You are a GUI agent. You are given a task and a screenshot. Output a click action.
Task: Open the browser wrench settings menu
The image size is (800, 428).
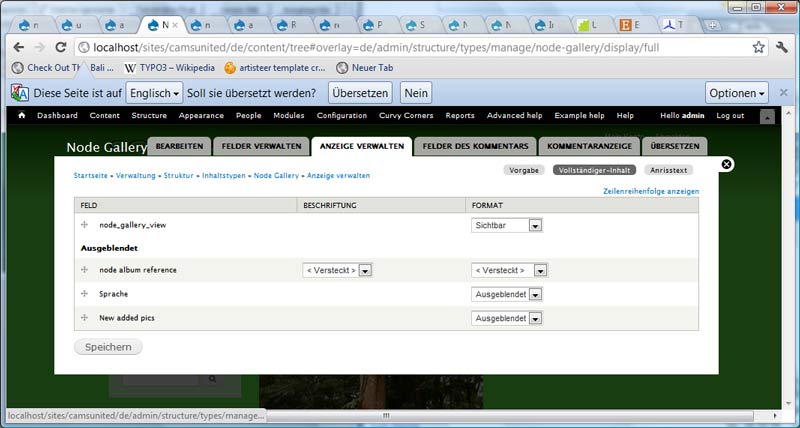[x=782, y=47]
